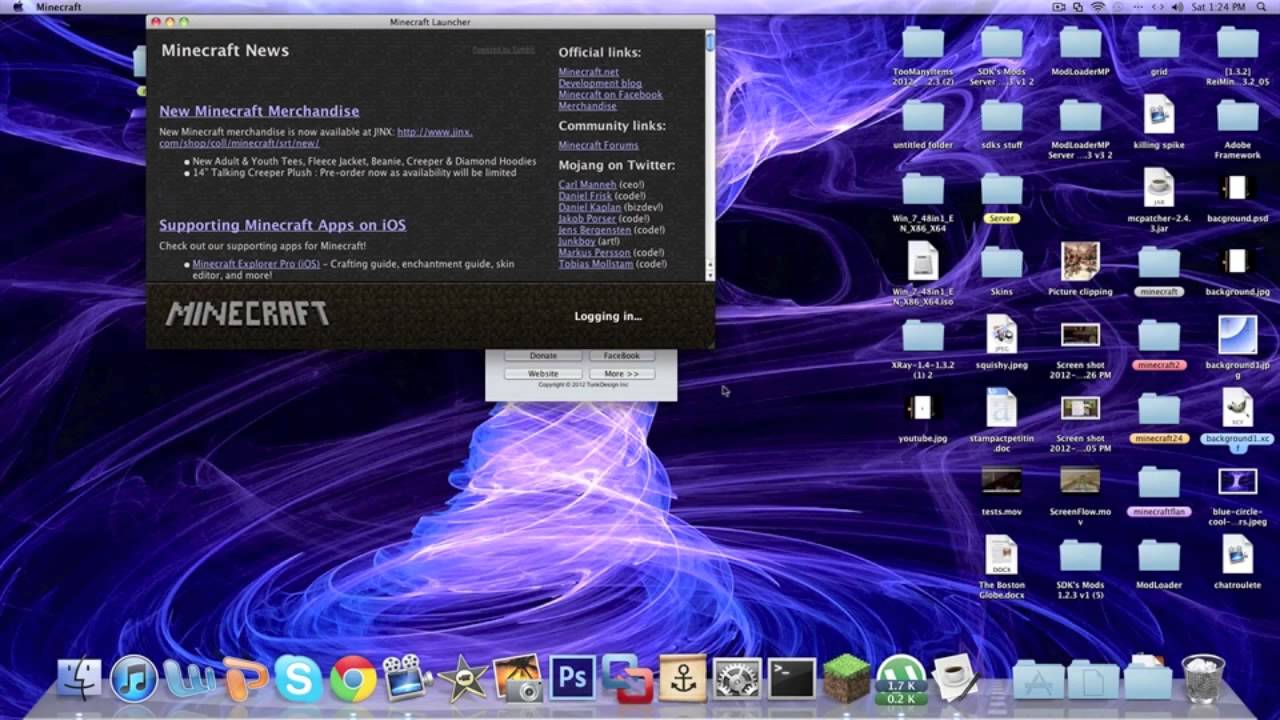
Task: Open the Development blog link
Action: point(600,83)
